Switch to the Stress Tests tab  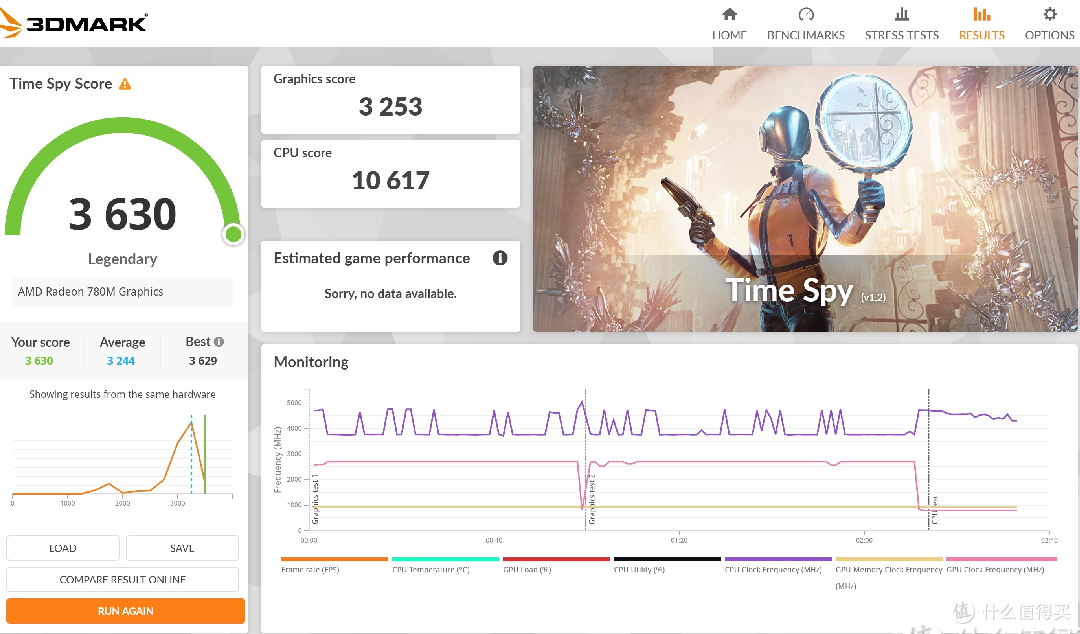click(x=902, y=23)
